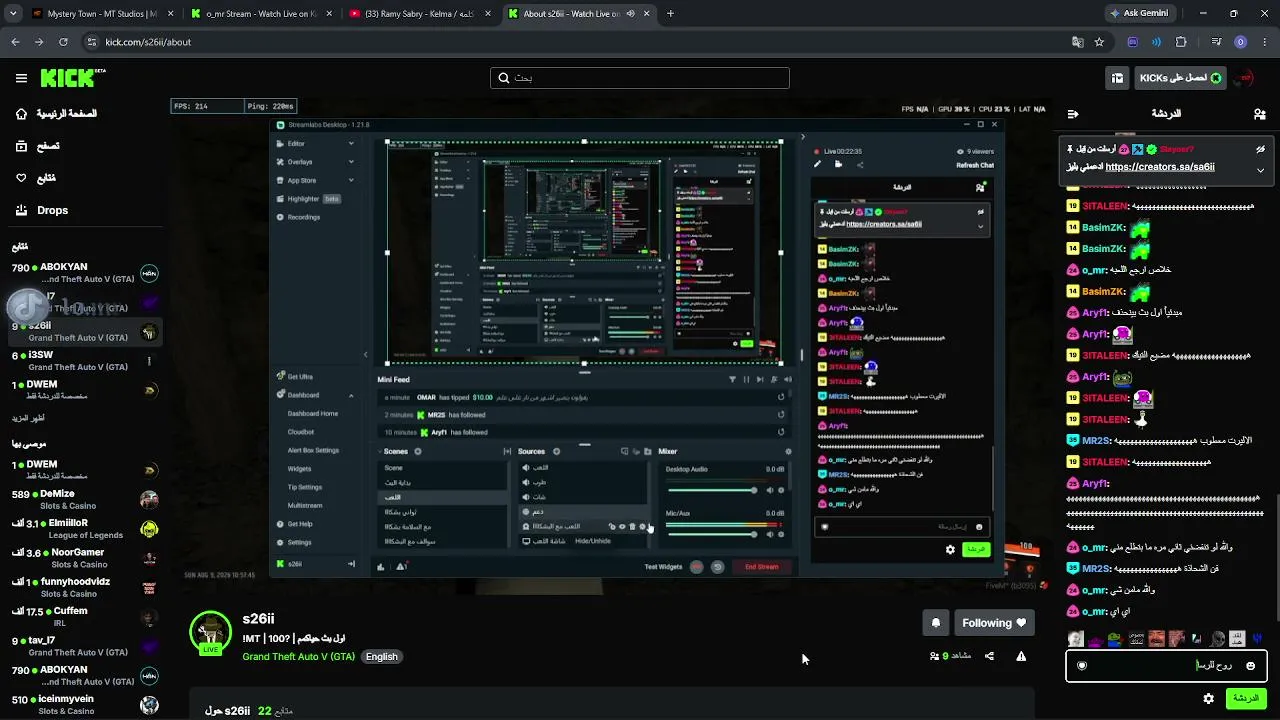Open the creators.sa/sa6ii link in pinned message
Viewport: 1280px width, 720px height.
[x=1160, y=167]
